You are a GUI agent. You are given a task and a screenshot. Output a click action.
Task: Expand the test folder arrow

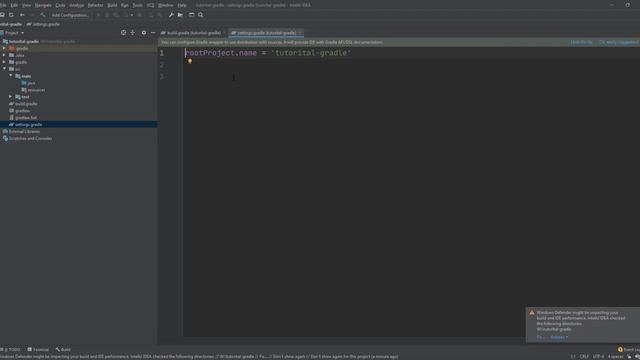(11, 97)
